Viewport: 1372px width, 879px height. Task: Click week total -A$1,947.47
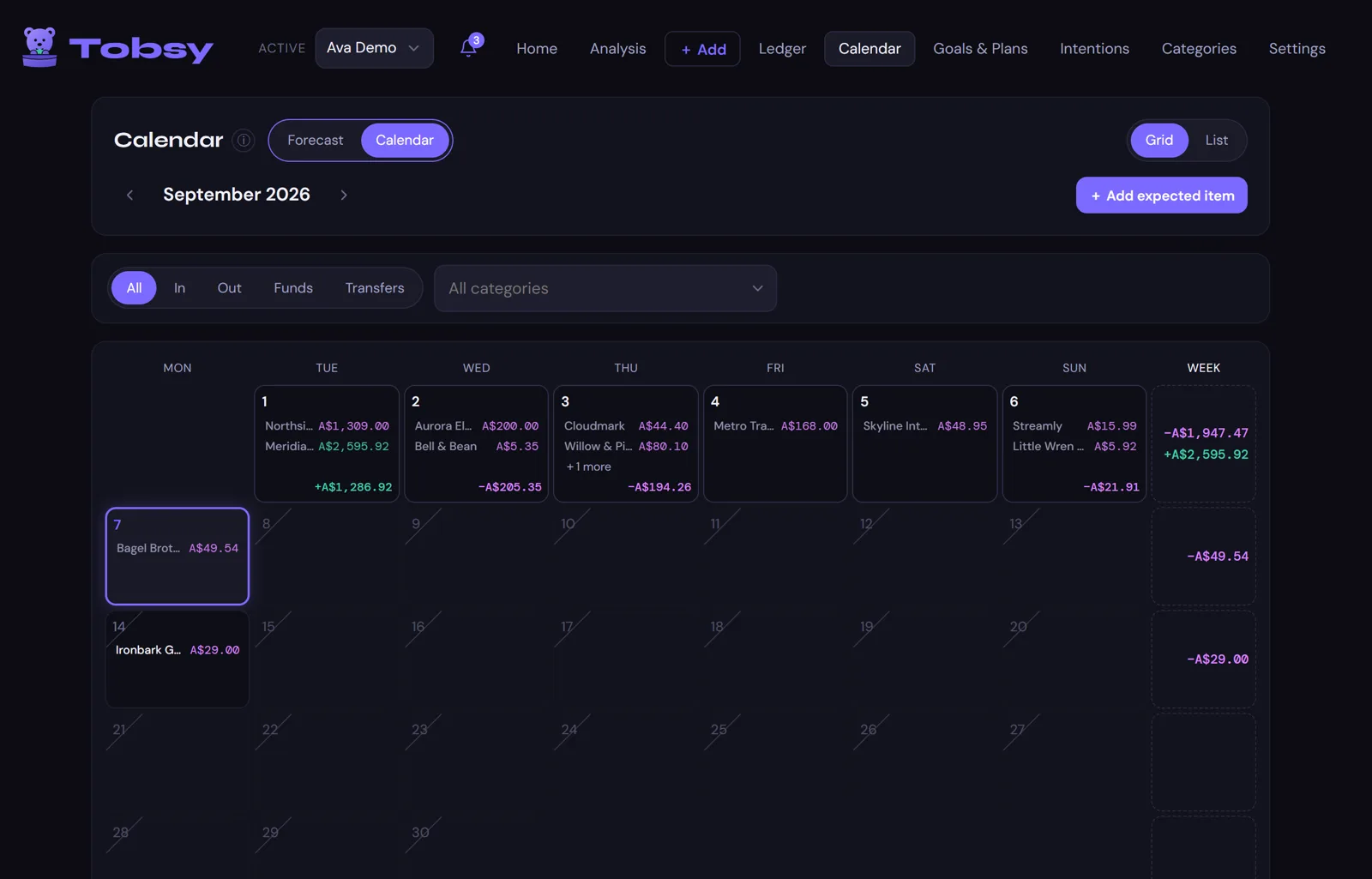1206,434
